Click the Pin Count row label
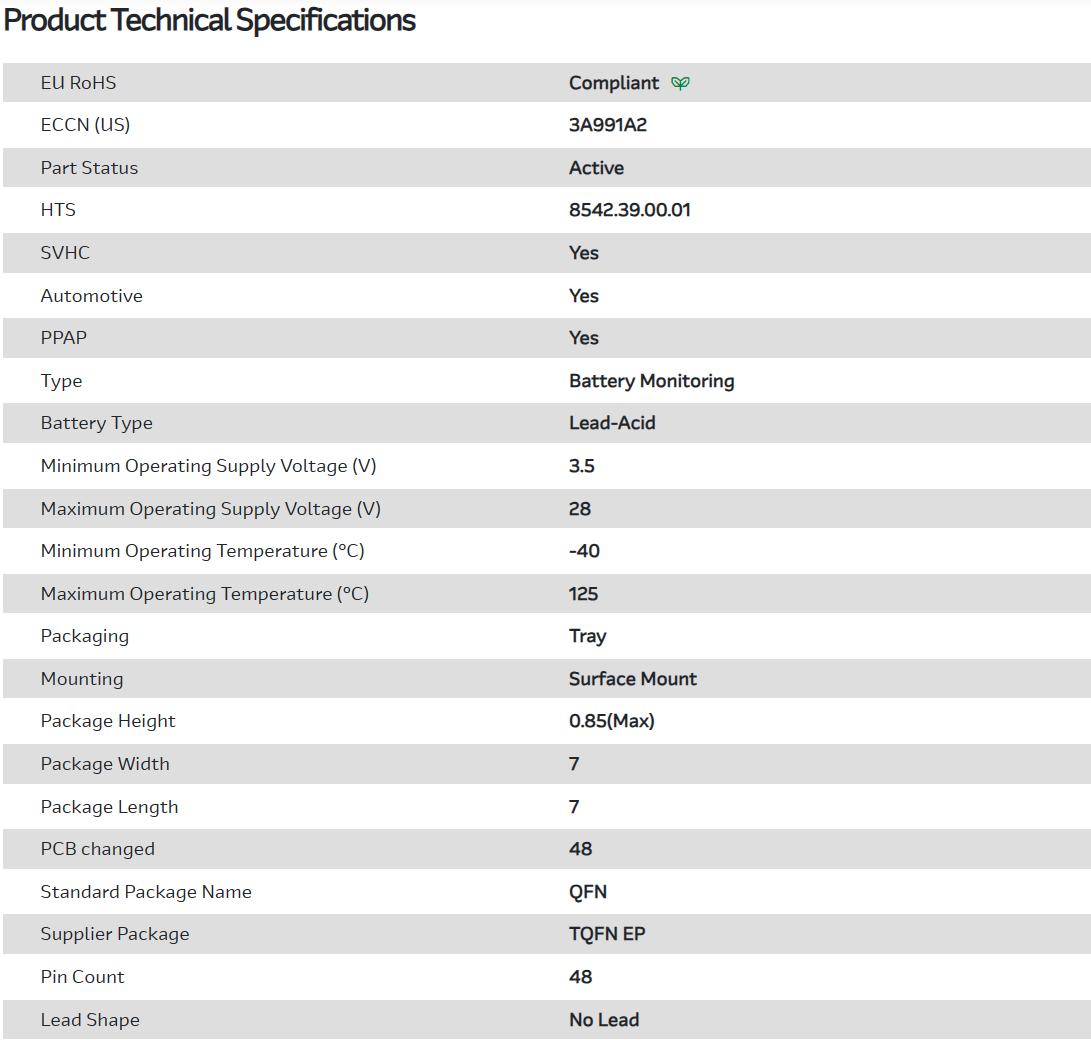Image resolution: width=1091 pixels, height=1040 pixels. 82,977
